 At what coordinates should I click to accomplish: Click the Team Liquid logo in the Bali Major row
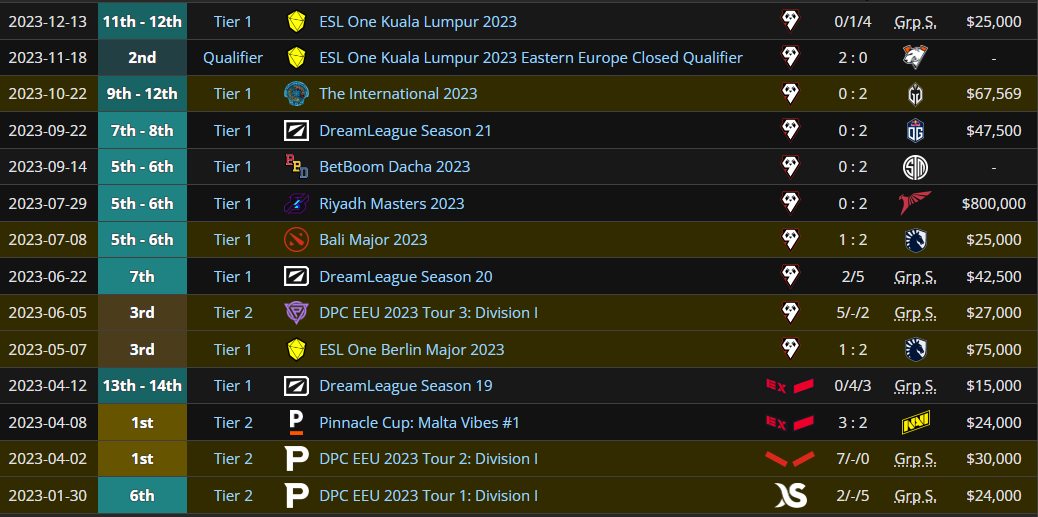pos(914,240)
